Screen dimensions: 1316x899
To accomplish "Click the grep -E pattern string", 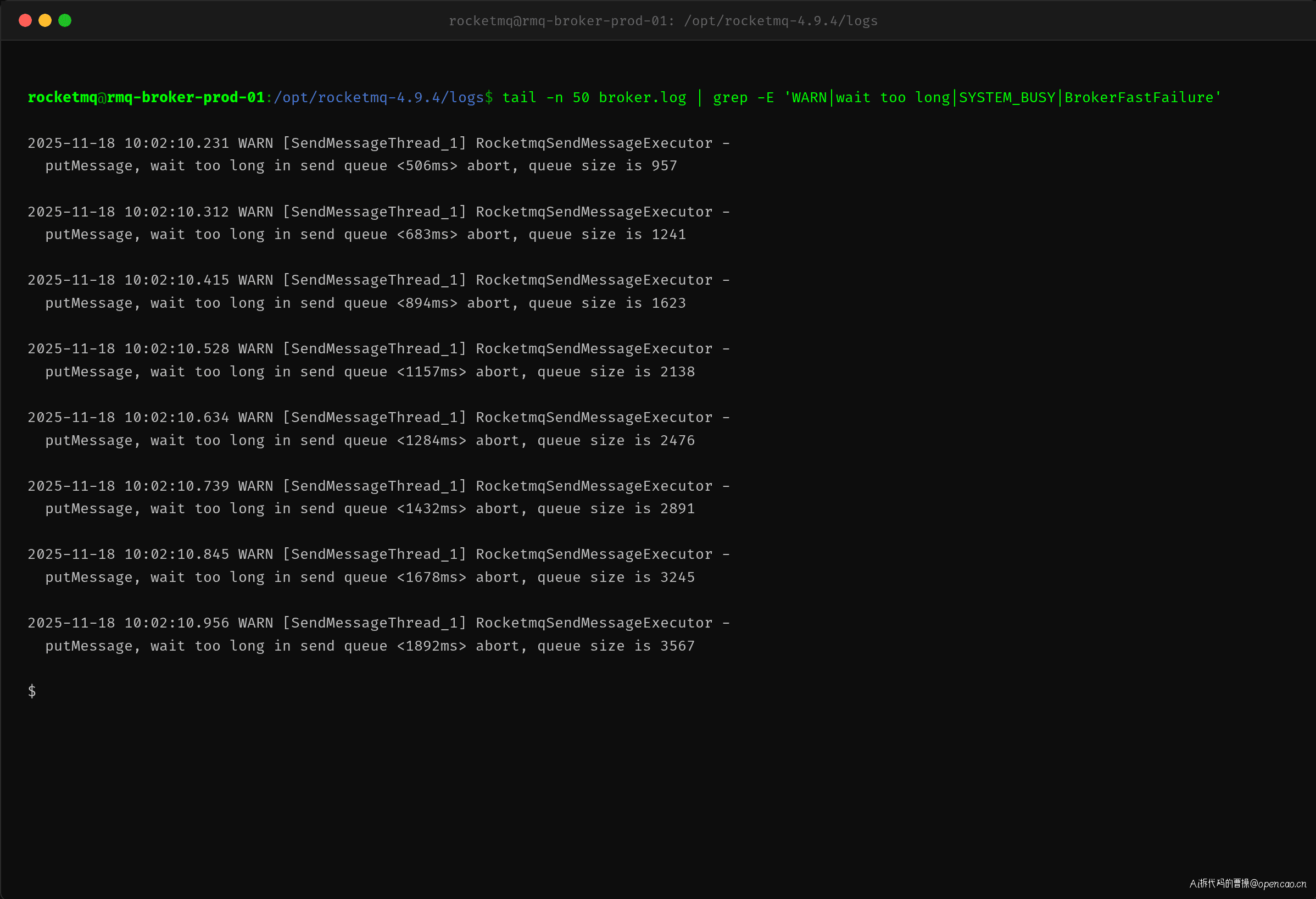I will pyautogui.click(x=1002, y=97).
